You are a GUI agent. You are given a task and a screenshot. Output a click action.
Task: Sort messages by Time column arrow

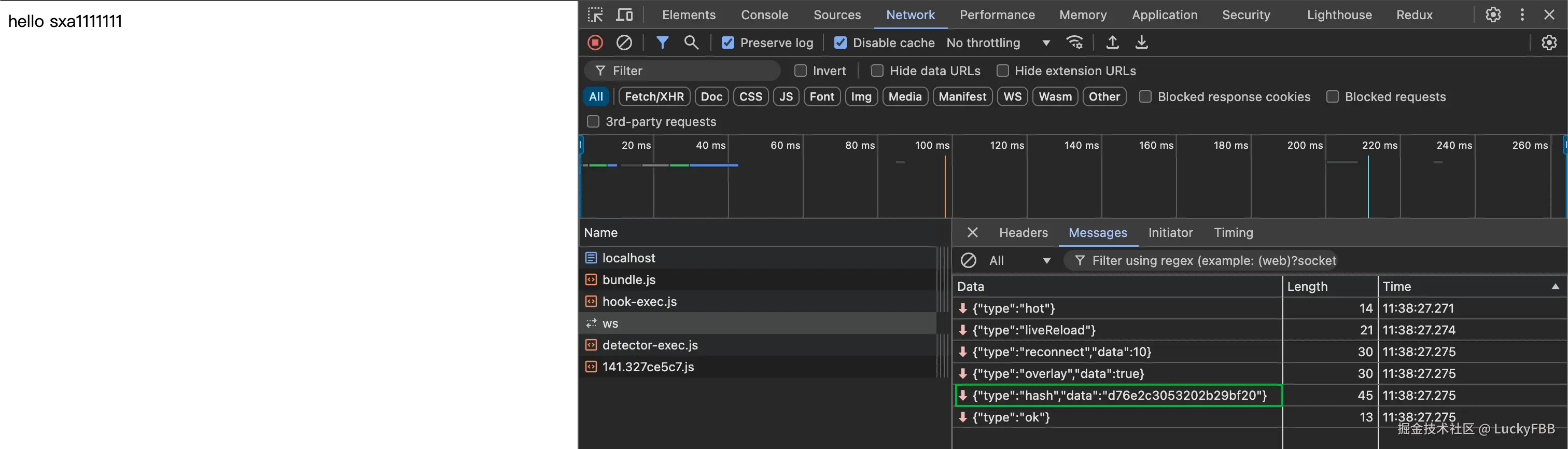tap(1555, 287)
